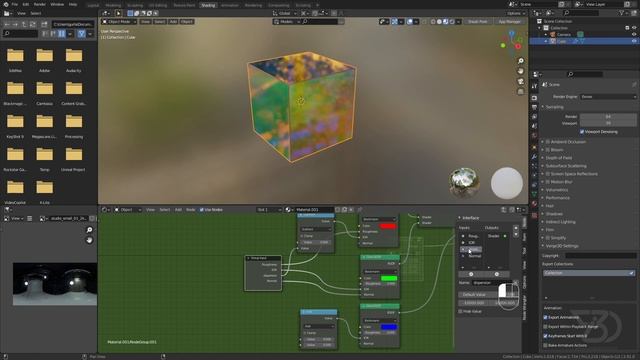Open the Render properties tab icon
The image size is (640, 360).
click(x=534, y=98)
